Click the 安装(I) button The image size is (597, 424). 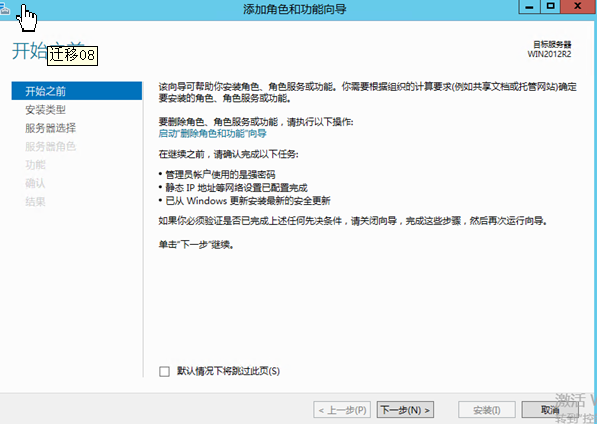tap(487, 410)
